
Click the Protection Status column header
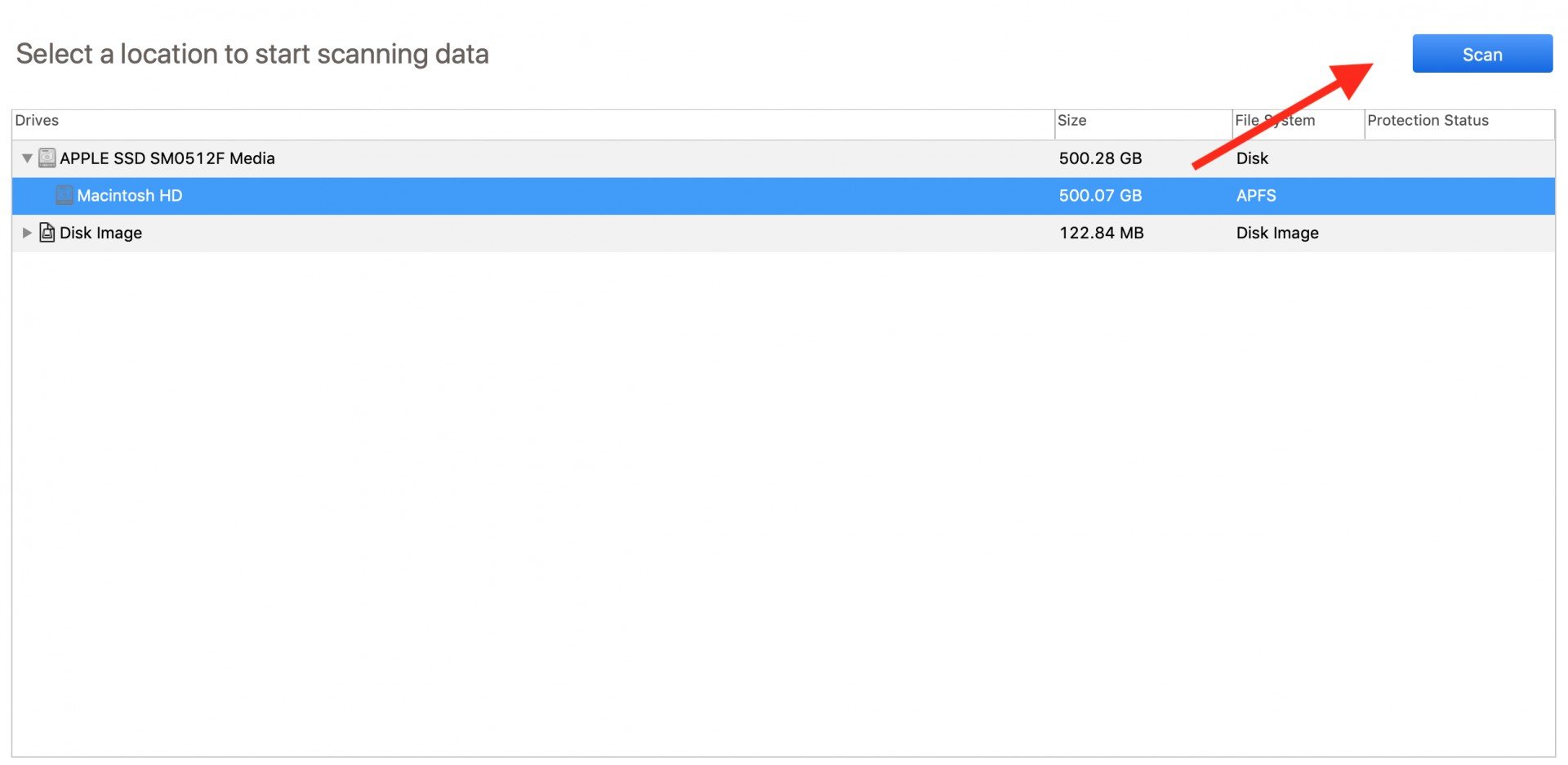[x=1428, y=121]
